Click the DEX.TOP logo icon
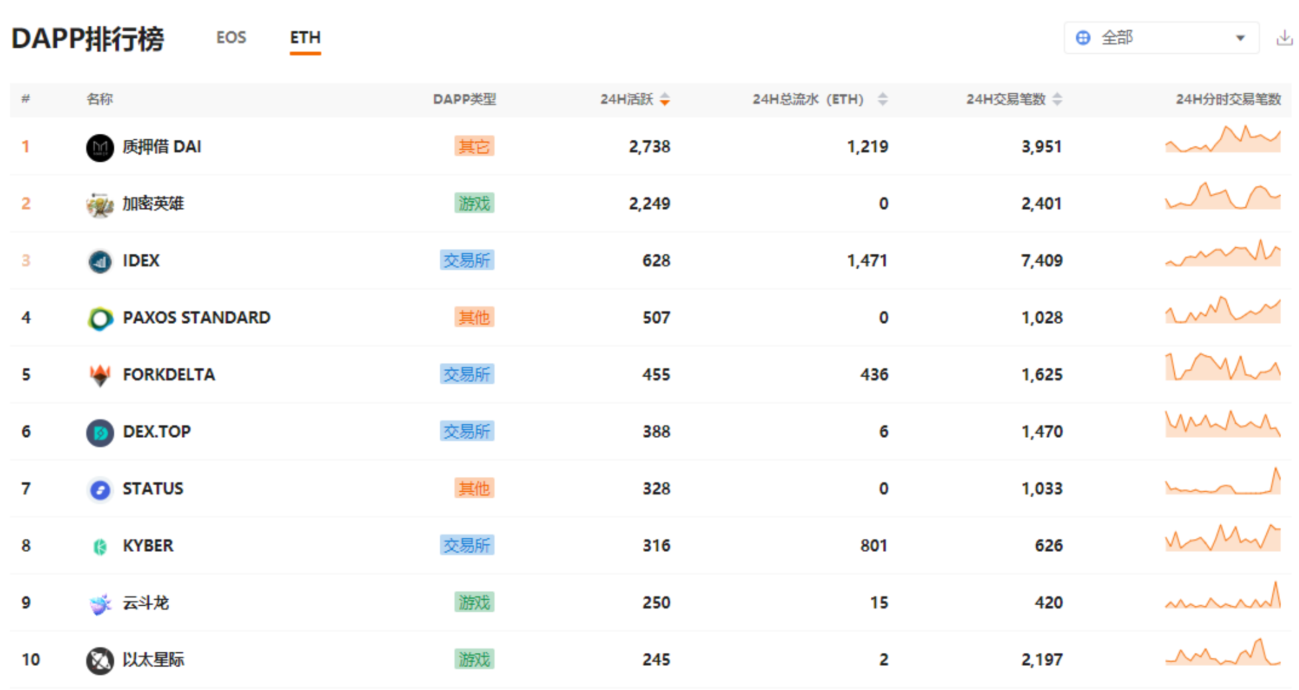This screenshot has height=690, width=1299. [x=100, y=433]
